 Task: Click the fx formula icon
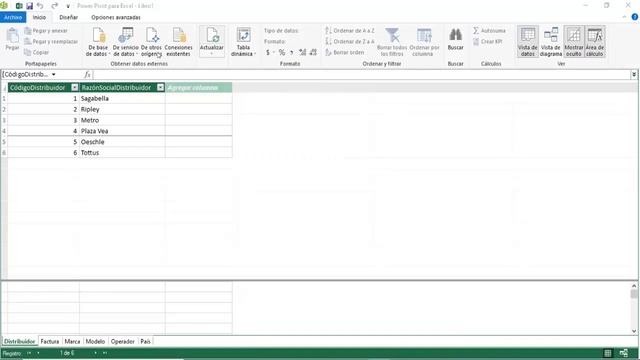coord(87,75)
